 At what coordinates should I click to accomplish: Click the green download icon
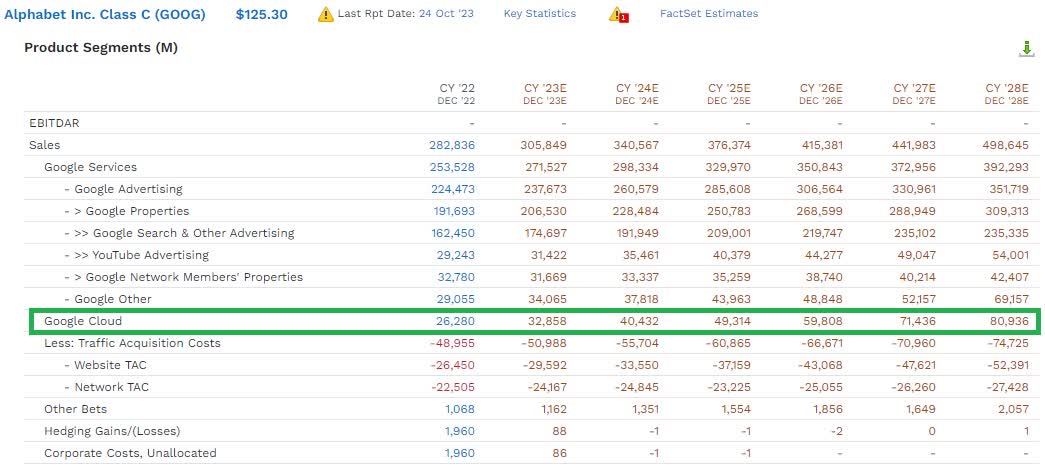(1025, 50)
